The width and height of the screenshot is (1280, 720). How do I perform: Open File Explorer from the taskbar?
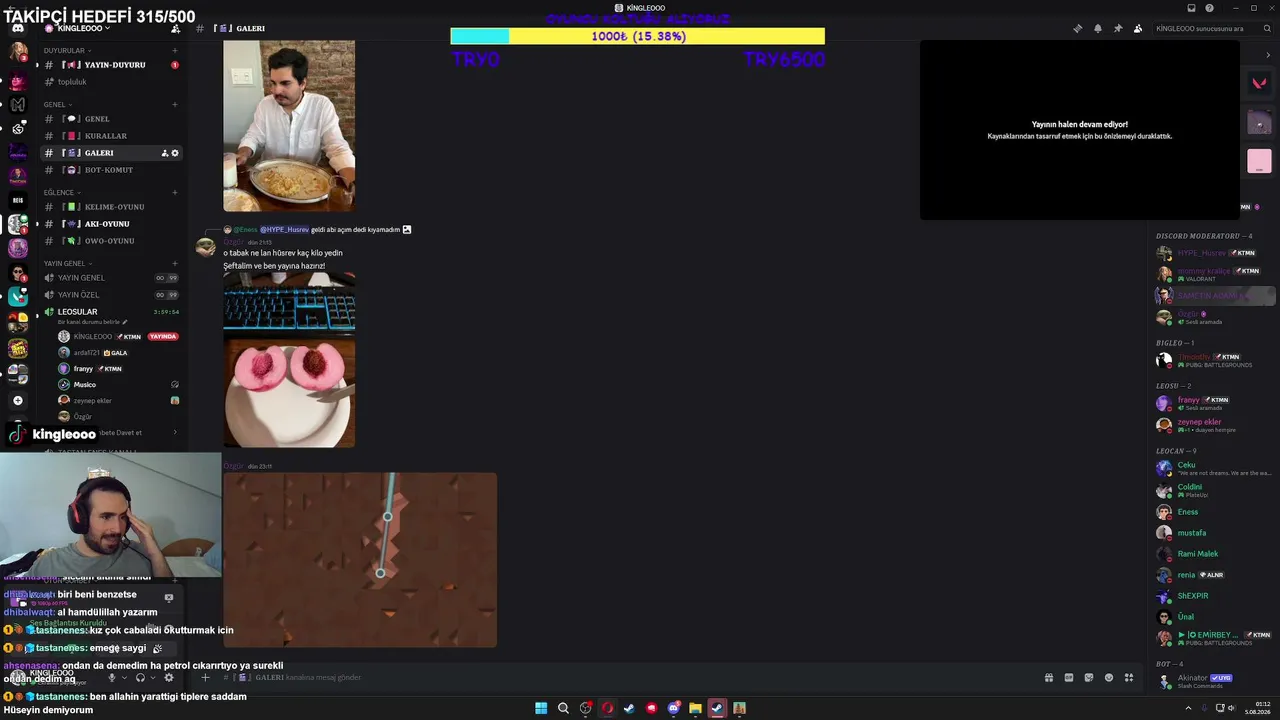(x=695, y=708)
